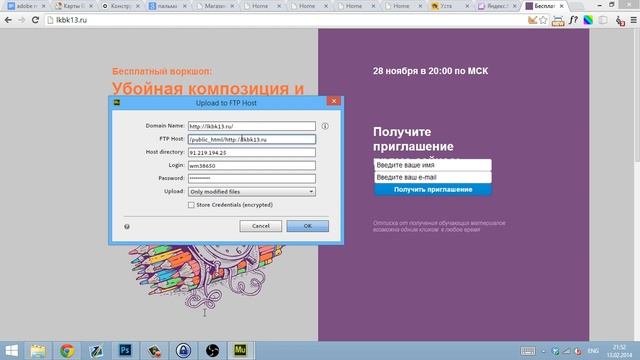Screen dimensions: 640x360
Task: Click the Password input field
Action: click(252, 178)
